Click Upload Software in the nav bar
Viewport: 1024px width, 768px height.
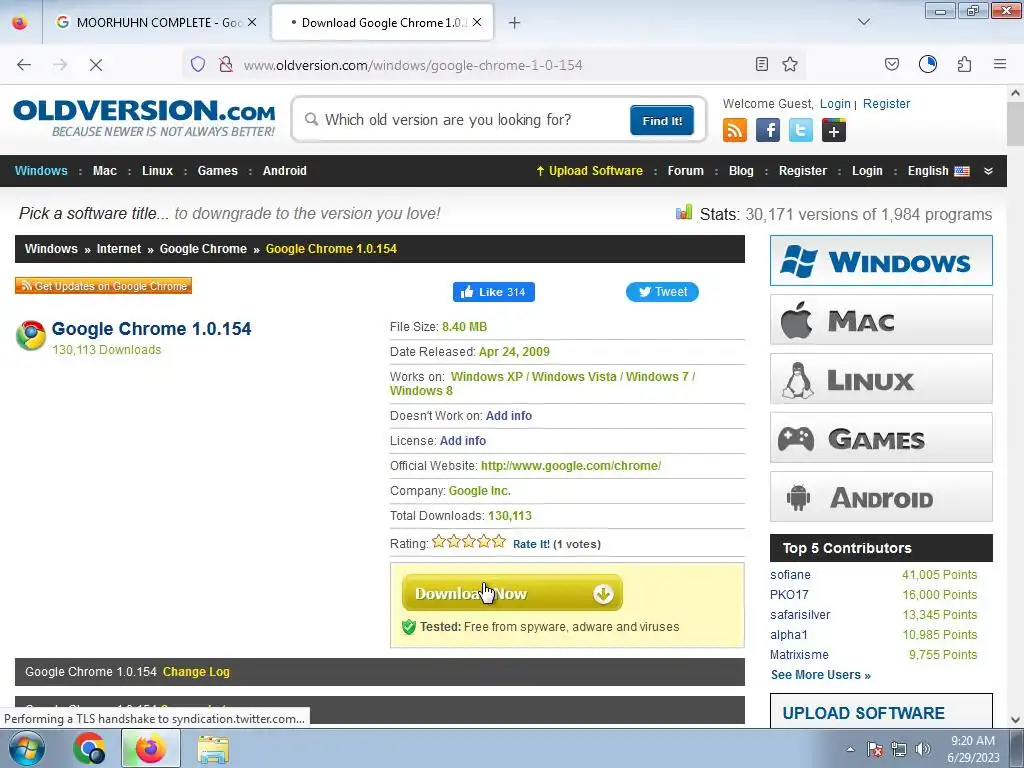(x=589, y=171)
